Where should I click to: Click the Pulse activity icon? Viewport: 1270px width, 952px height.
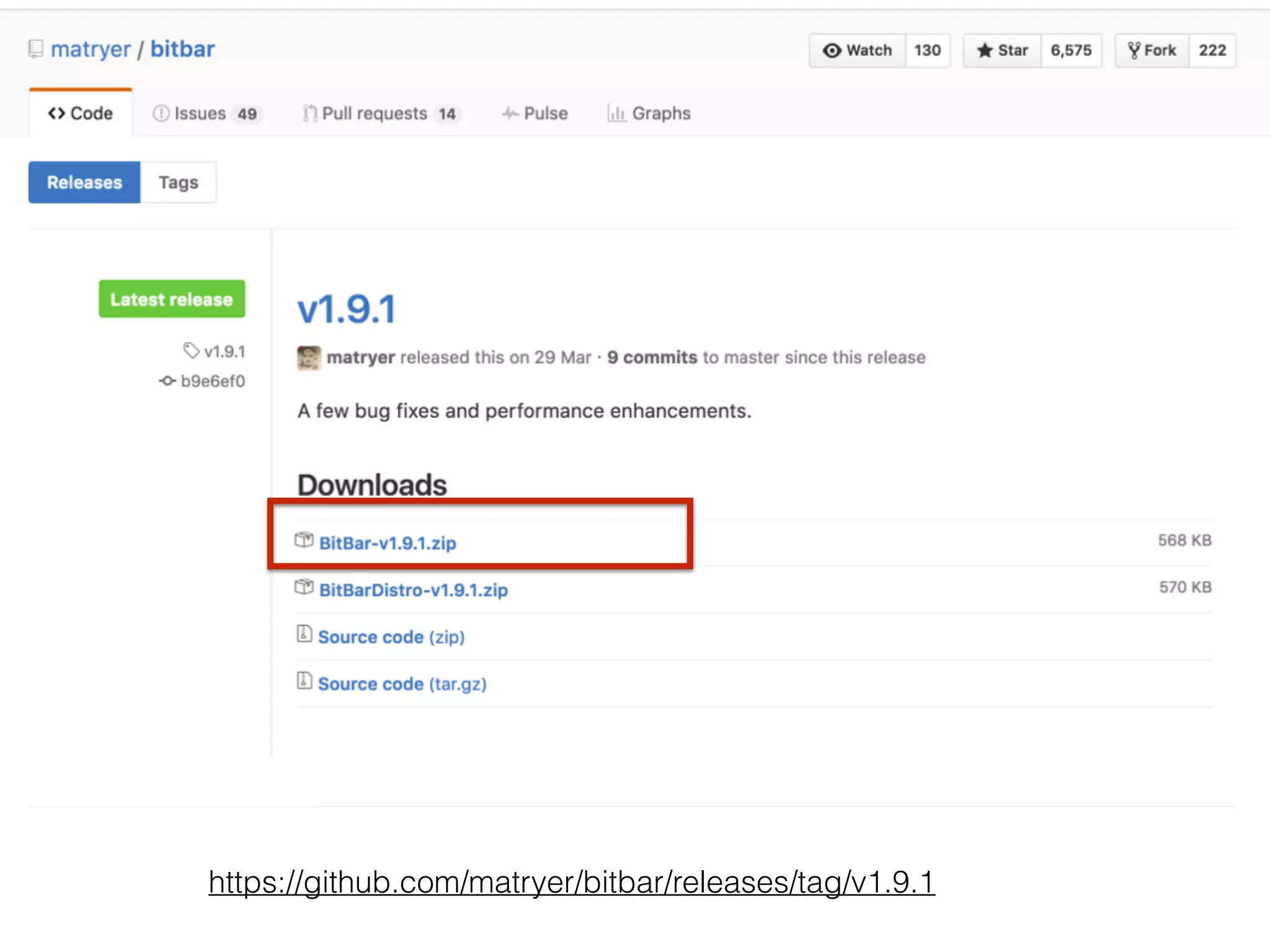point(510,113)
